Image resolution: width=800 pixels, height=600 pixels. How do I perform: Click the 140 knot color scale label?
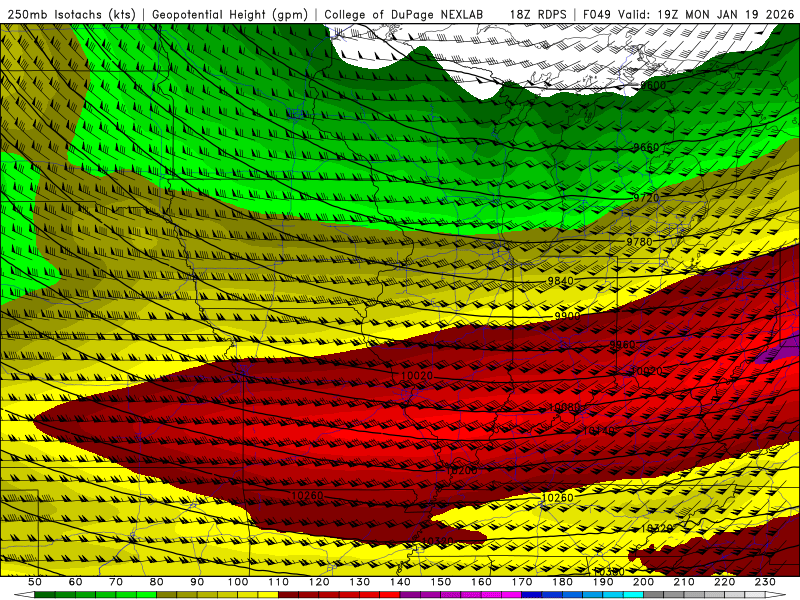[401, 582]
